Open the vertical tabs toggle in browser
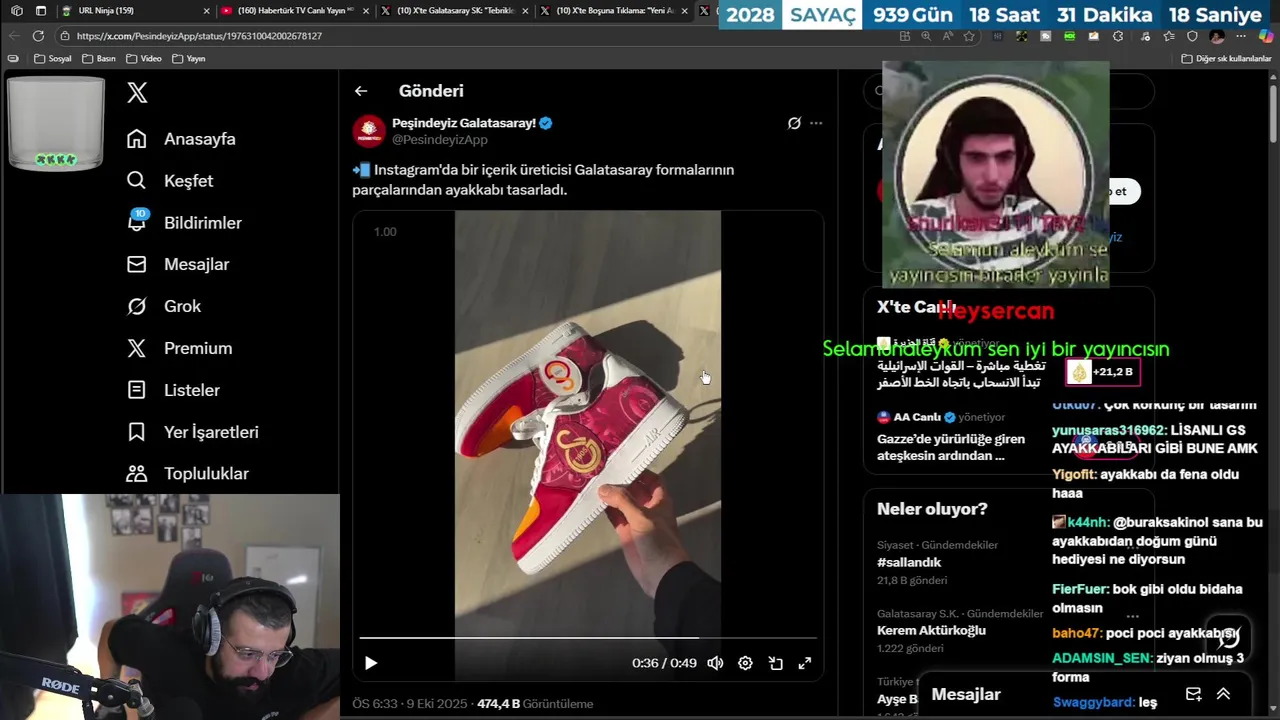This screenshot has width=1280, height=720. (41, 11)
